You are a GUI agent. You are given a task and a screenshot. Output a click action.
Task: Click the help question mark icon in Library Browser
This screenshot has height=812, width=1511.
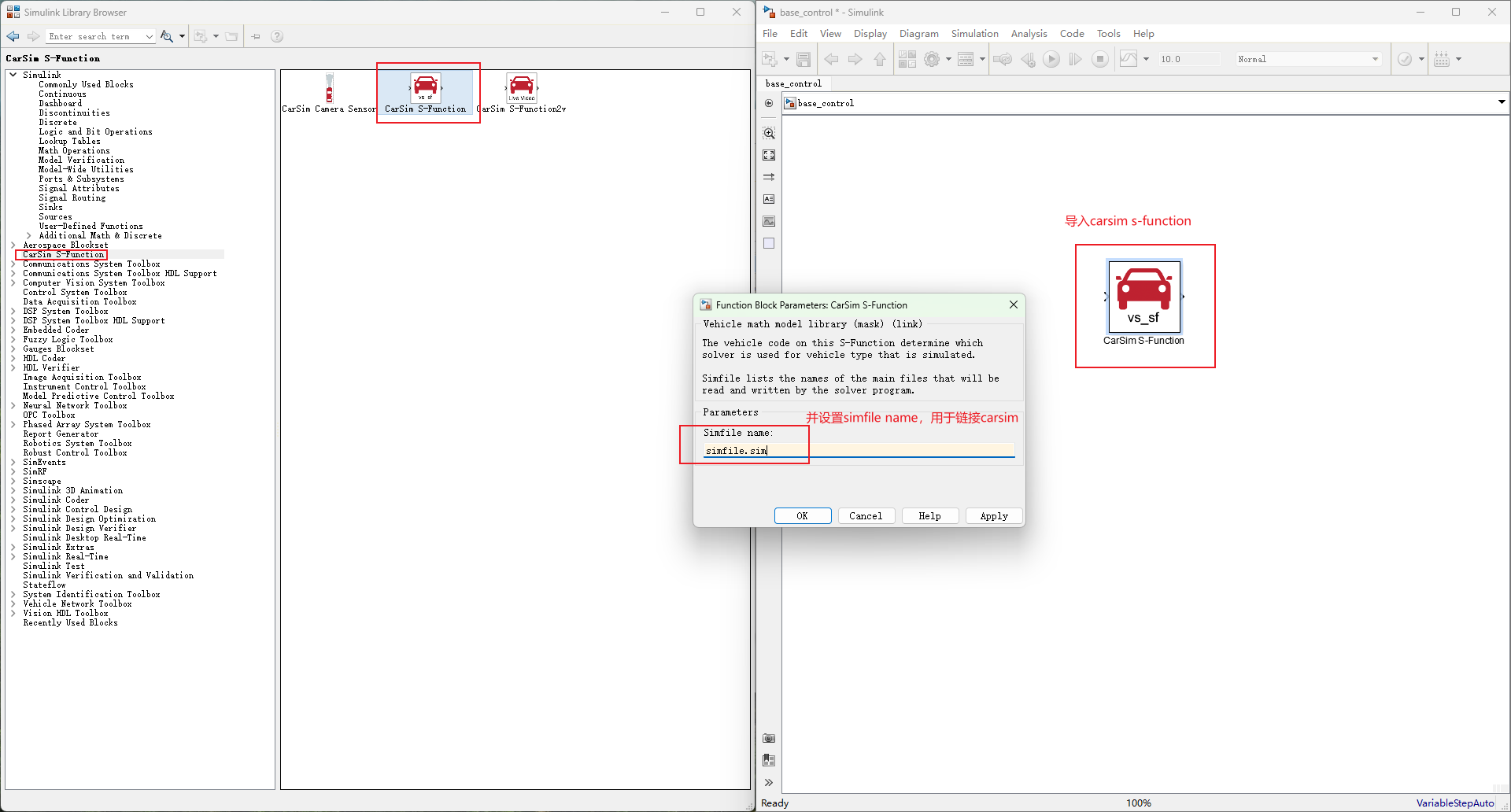tap(277, 36)
